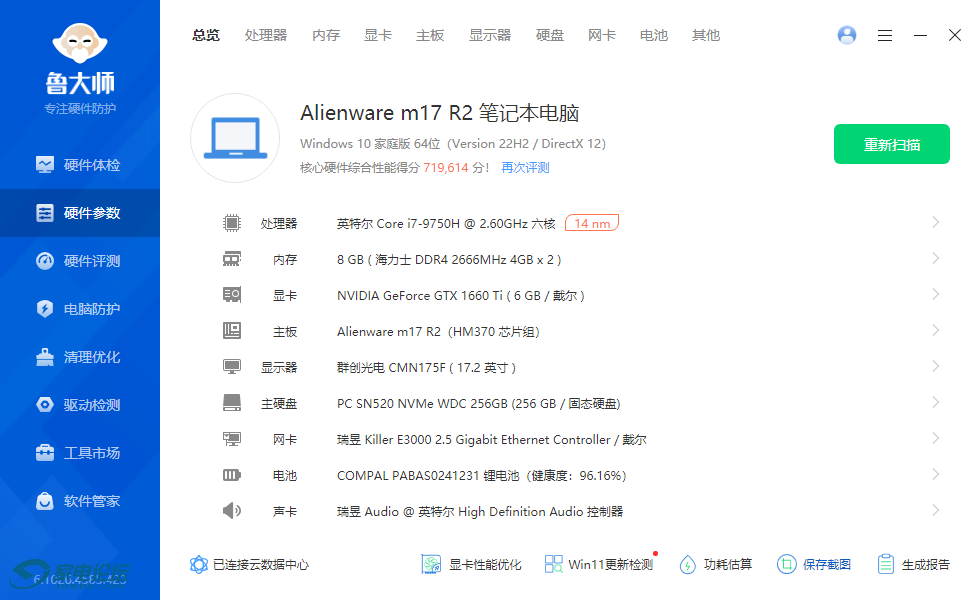Switch to the 总览 tab
The width and height of the screenshot is (980, 600).
[x=206, y=36]
